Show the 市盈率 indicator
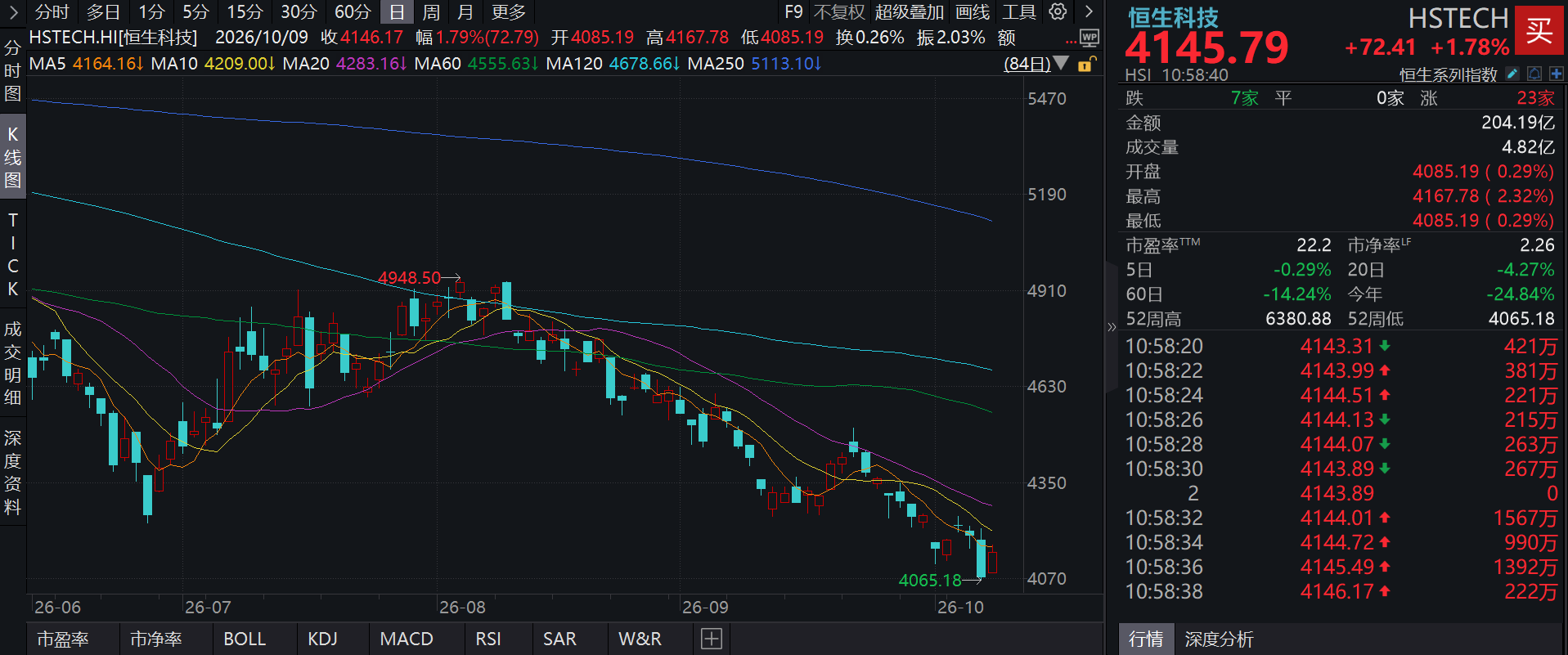This screenshot has width=1568, height=655. click(63, 639)
